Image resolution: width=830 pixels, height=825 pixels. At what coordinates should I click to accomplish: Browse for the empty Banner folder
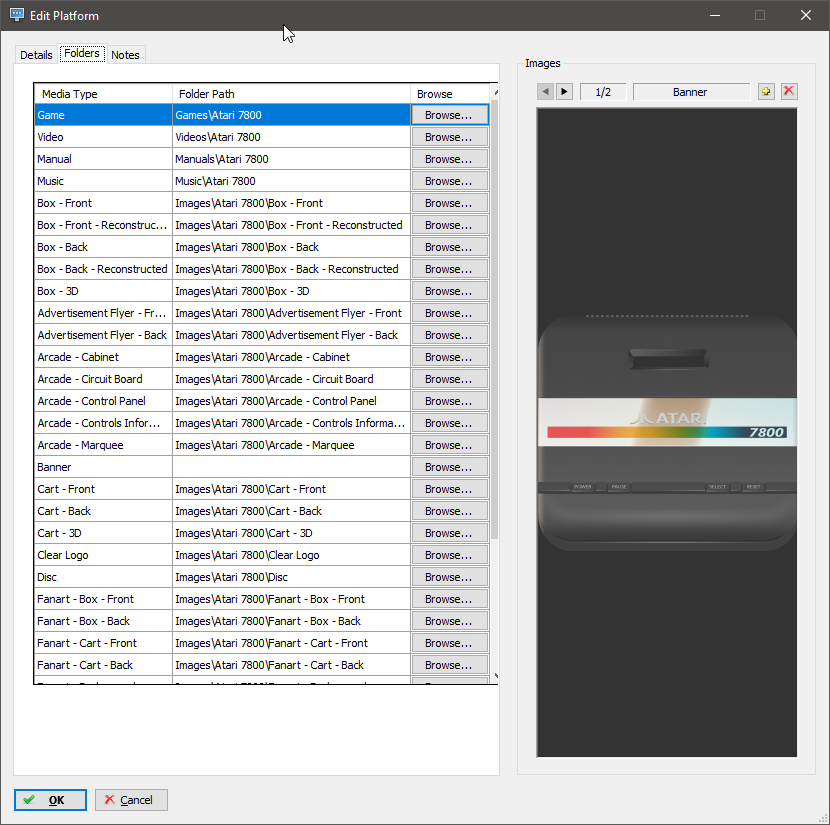[x=449, y=467]
